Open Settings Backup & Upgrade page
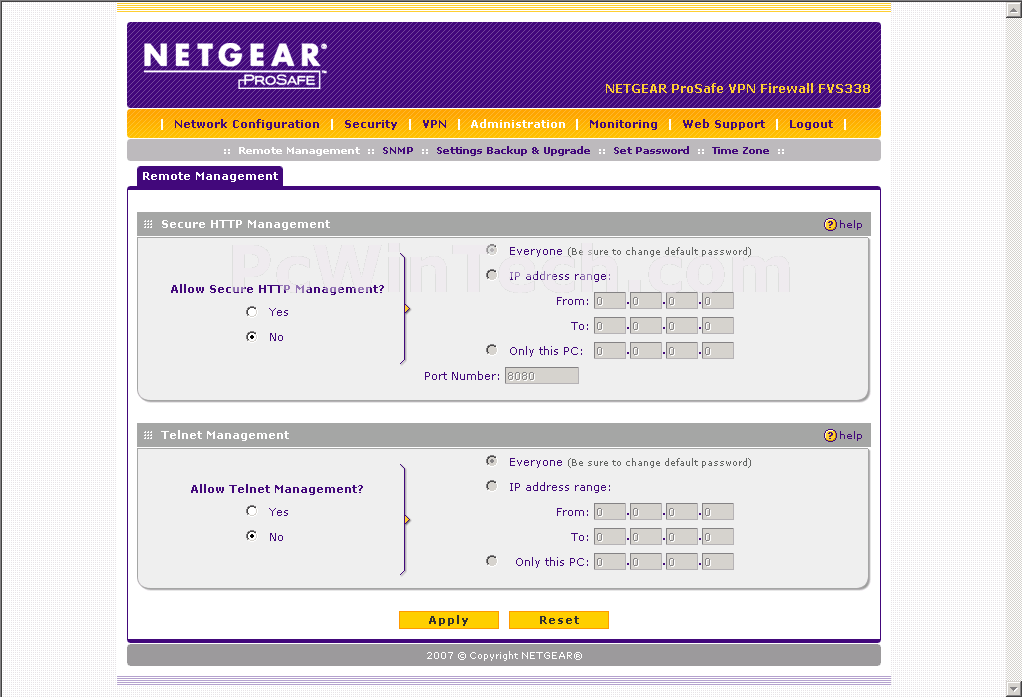This screenshot has width=1022, height=697. [x=513, y=151]
